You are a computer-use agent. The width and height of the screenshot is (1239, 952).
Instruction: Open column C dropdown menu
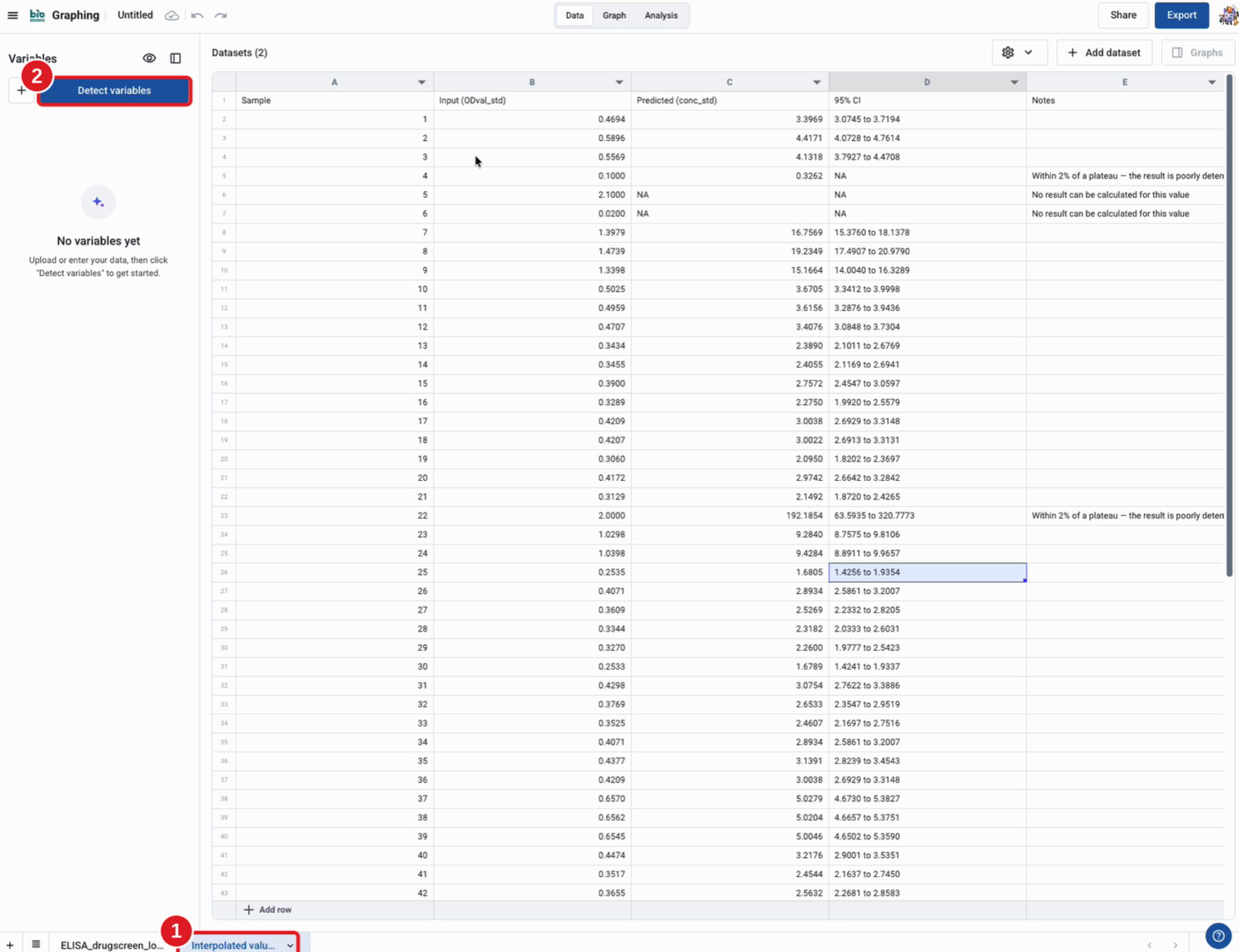coord(816,82)
